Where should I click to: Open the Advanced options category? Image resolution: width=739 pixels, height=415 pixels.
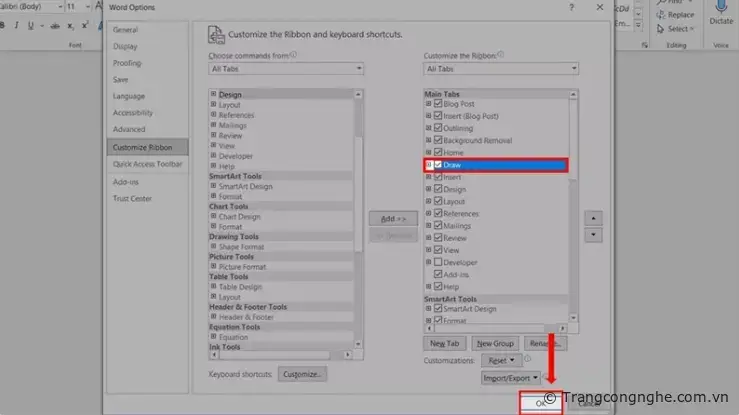coord(129,129)
